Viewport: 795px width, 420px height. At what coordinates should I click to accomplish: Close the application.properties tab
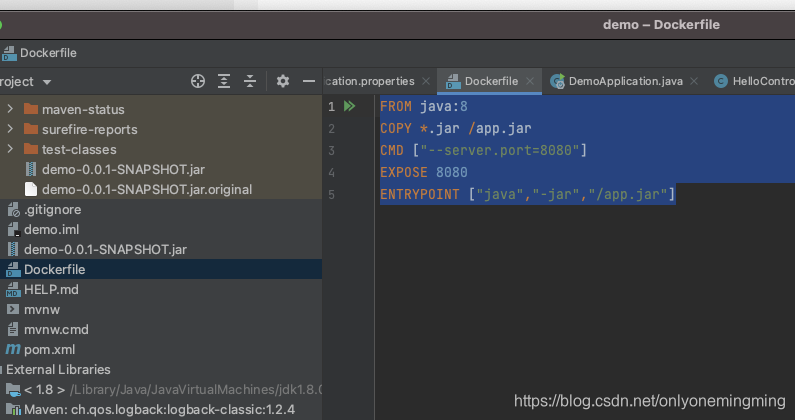pos(426,81)
